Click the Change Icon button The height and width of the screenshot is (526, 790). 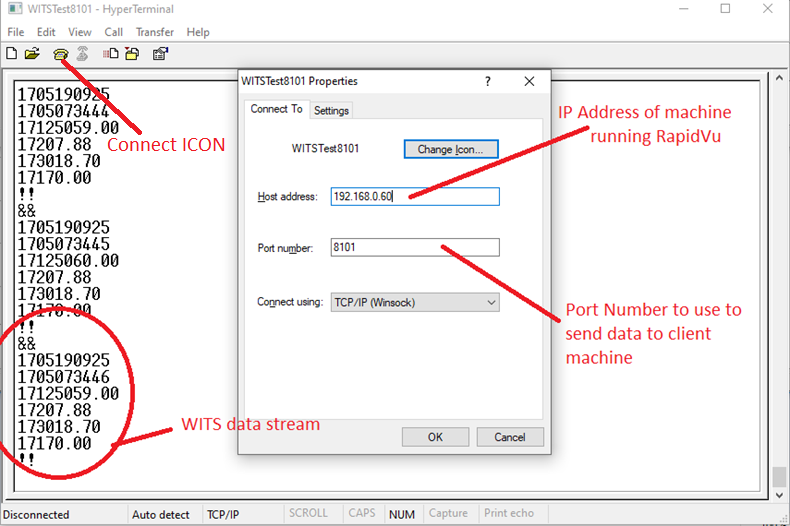tap(451, 149)
